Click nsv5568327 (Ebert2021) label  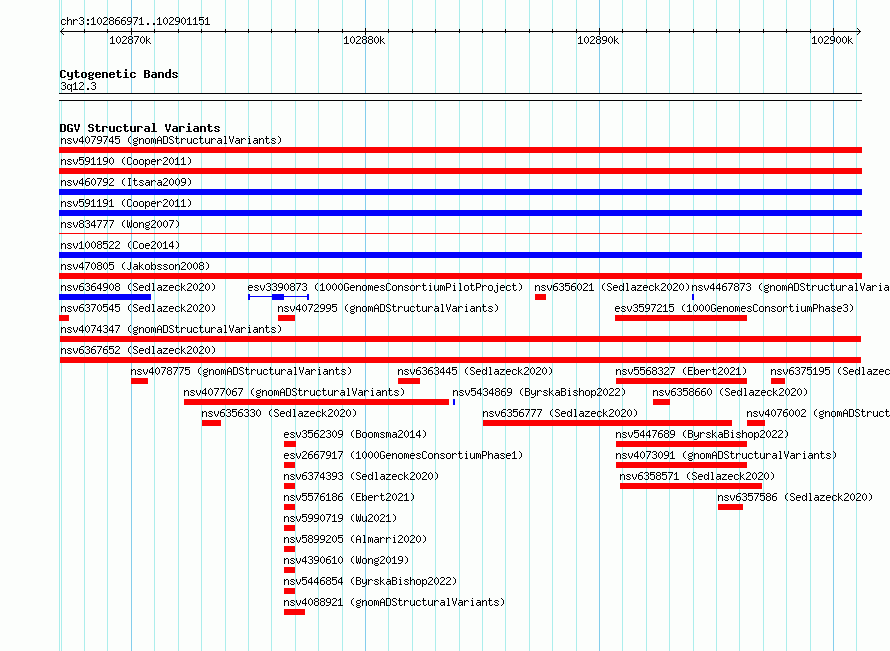tap(681, 371)
